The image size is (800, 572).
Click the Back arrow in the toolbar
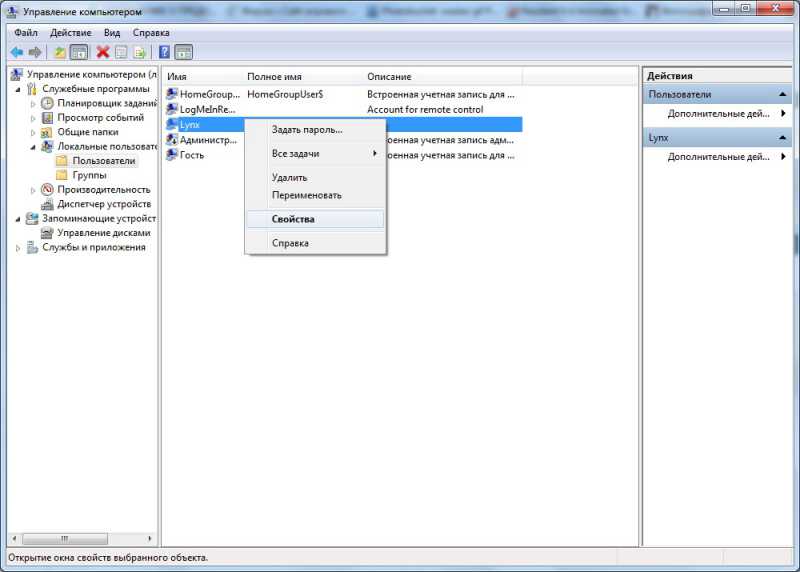click(17, 52)
